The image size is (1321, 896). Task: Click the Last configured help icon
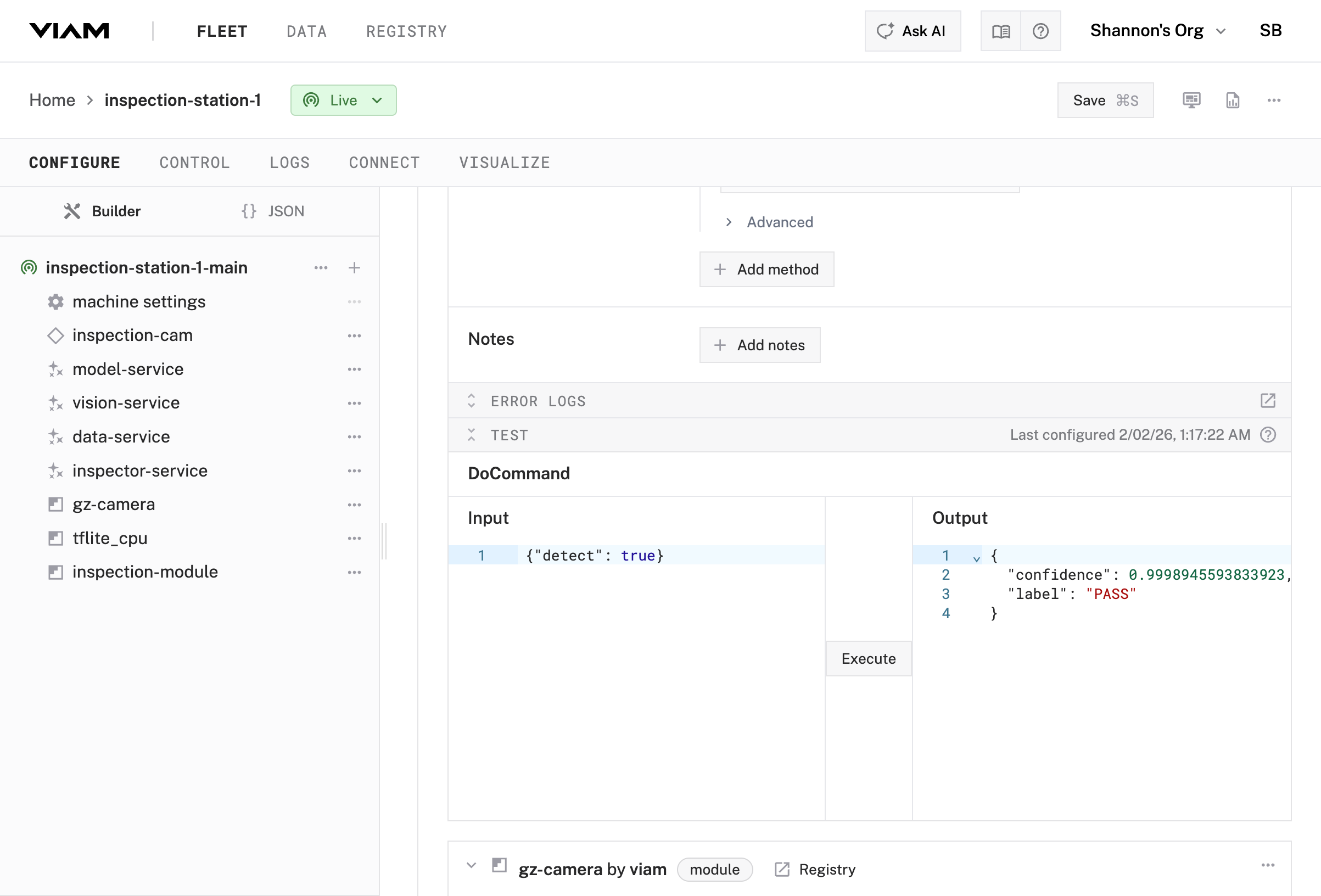1268,435
